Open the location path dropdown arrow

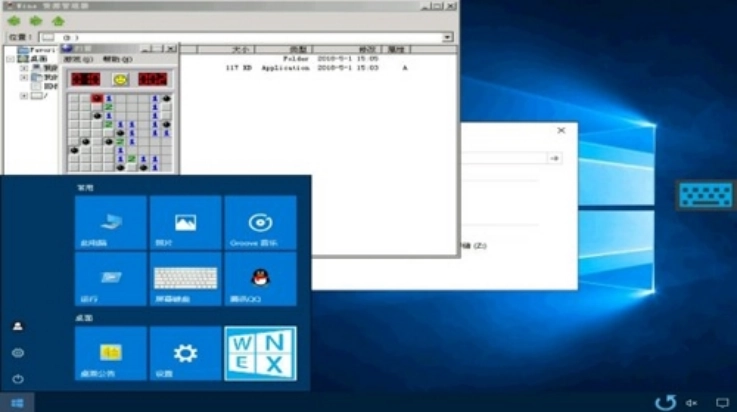pyautogui.click(x=447, y=37)
